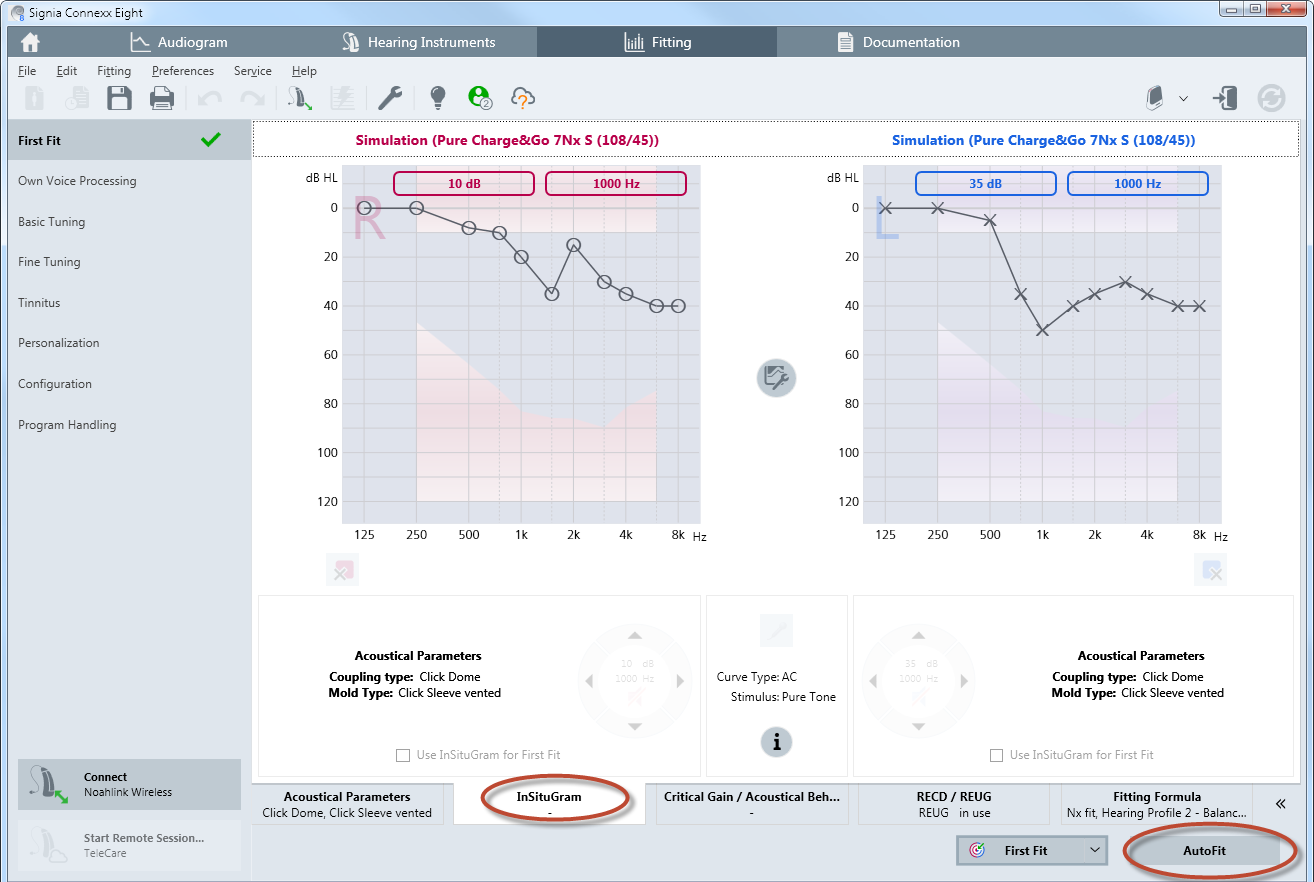Click the left ear 1000 Hz value box

[x=1137, y=184]
